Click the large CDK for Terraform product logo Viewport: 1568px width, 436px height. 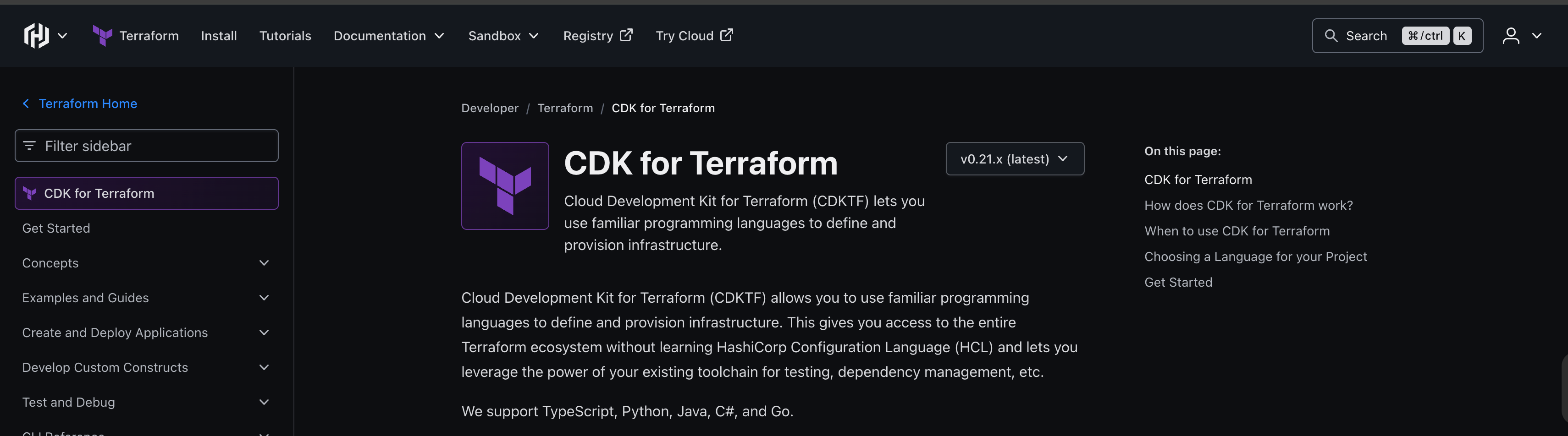tap(505, 186)
